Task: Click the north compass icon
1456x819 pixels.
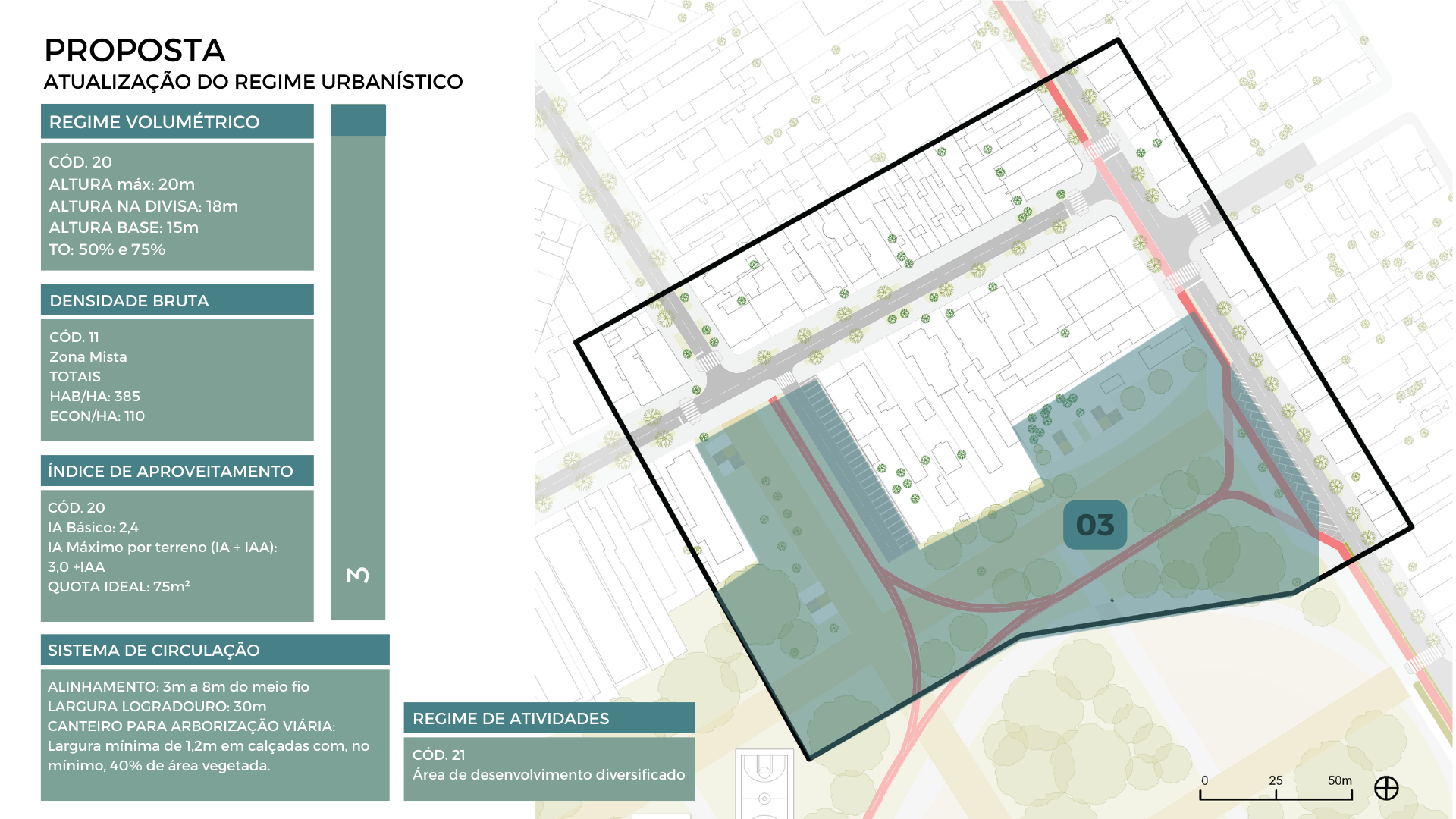Action: (1386, 789)
